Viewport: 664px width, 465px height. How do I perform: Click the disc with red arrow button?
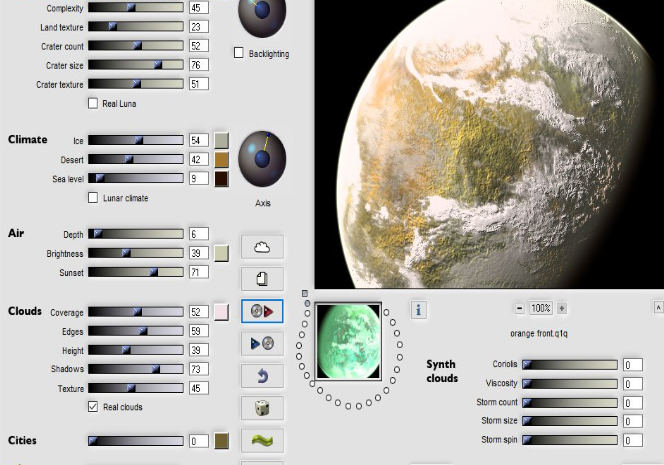[x=262, y=311]
